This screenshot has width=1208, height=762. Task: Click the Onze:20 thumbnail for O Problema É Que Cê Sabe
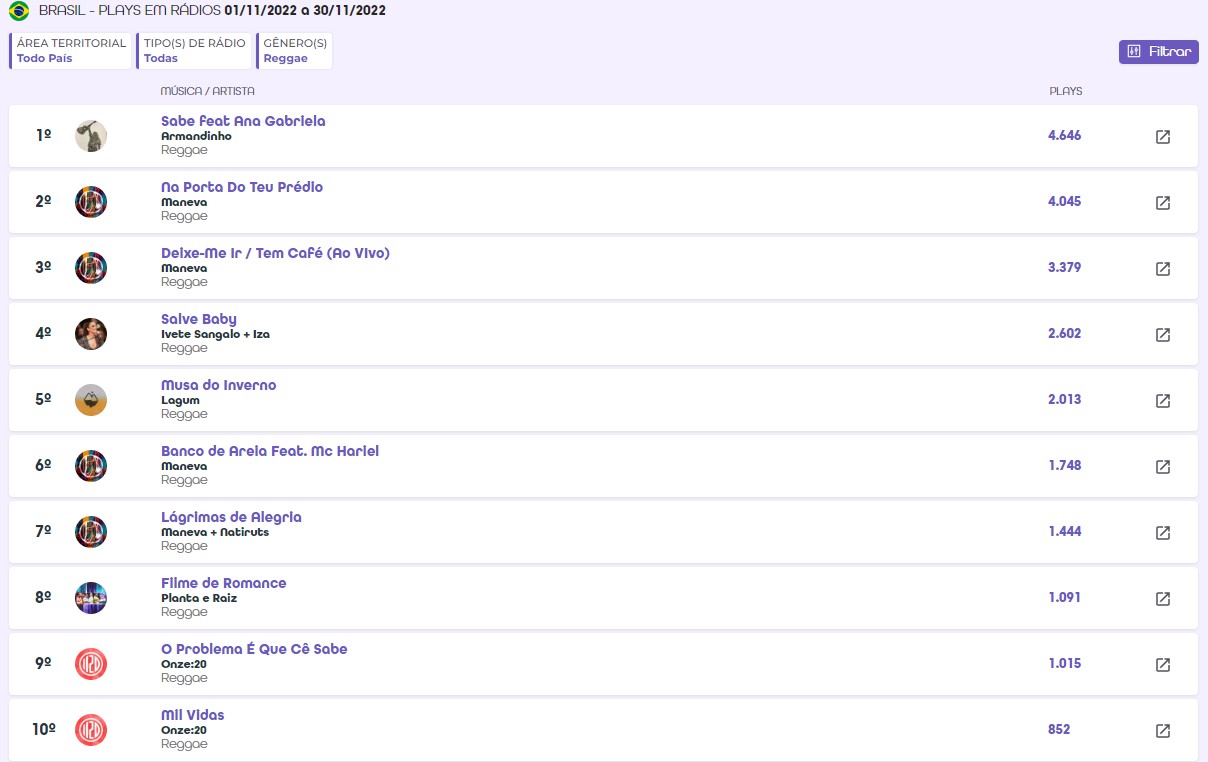[x=91, y=664]
